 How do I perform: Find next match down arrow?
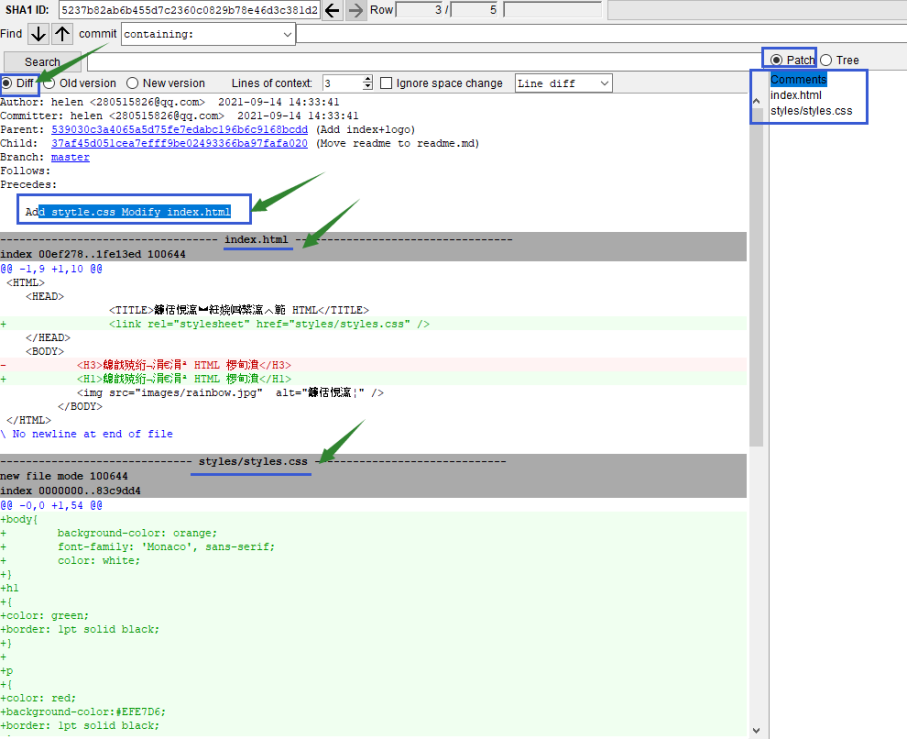[38, 34]
